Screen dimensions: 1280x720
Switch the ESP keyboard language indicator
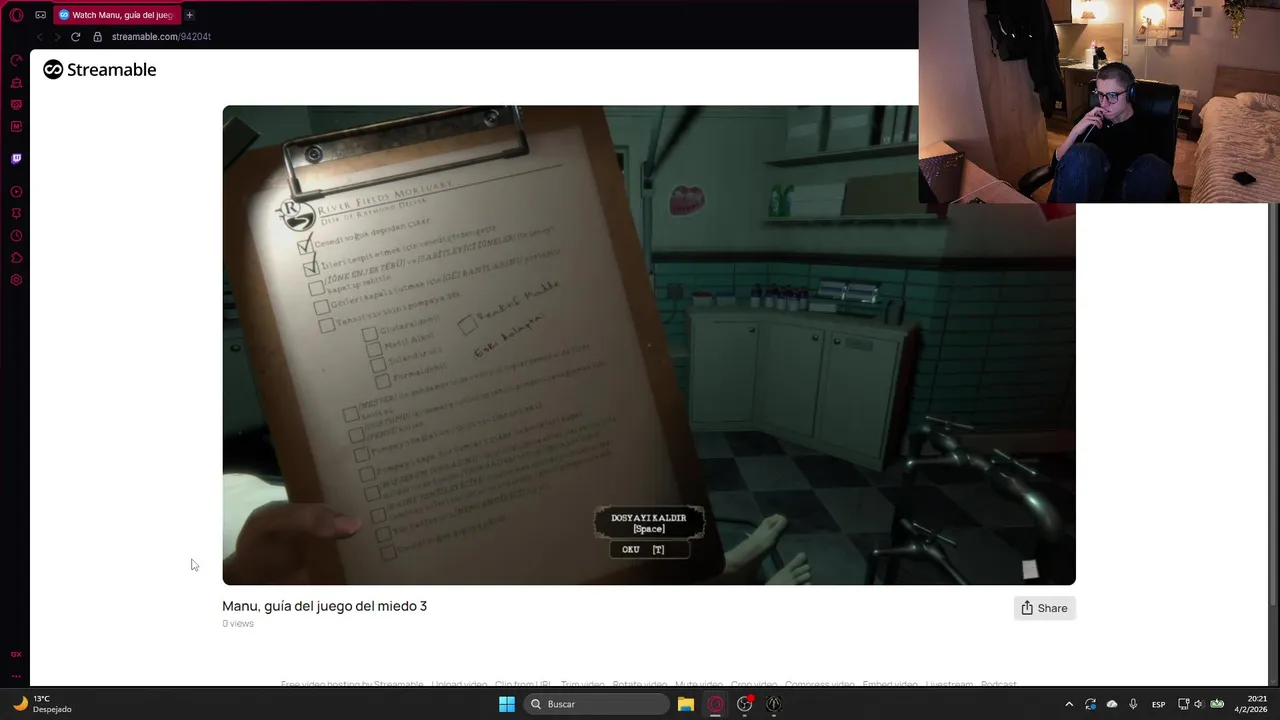[x=1158, y=704]
